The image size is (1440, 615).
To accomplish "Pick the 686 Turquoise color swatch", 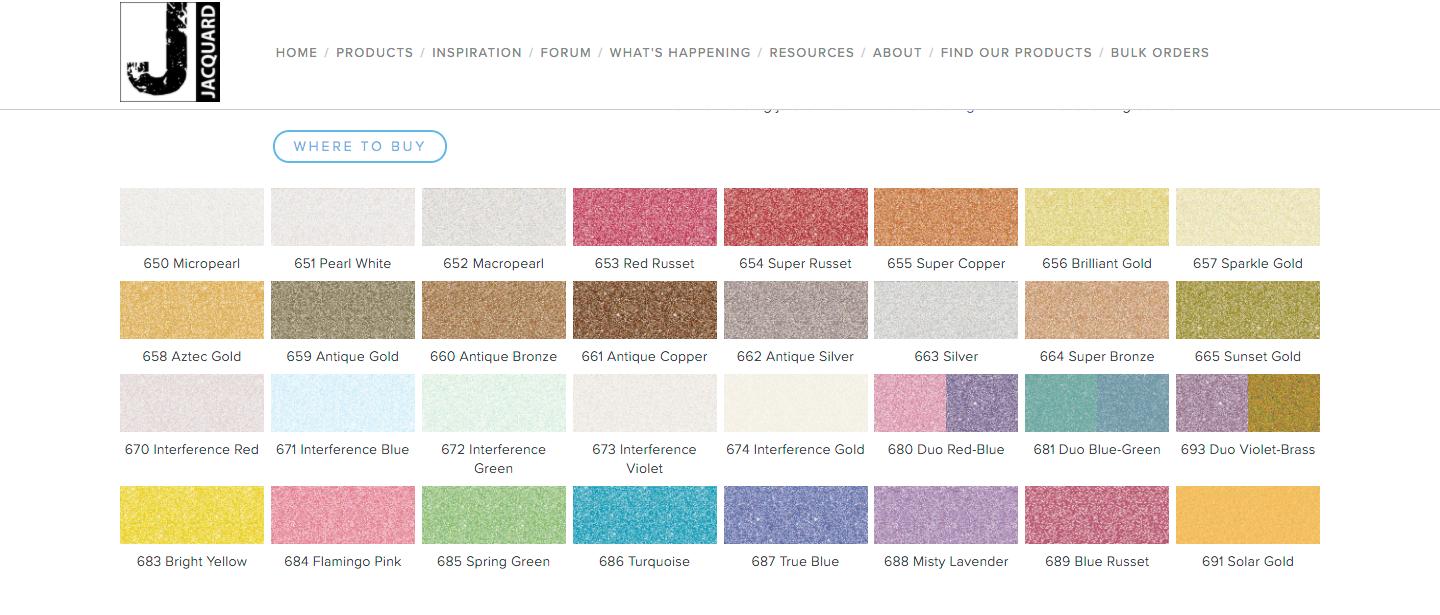I will 645,515.
